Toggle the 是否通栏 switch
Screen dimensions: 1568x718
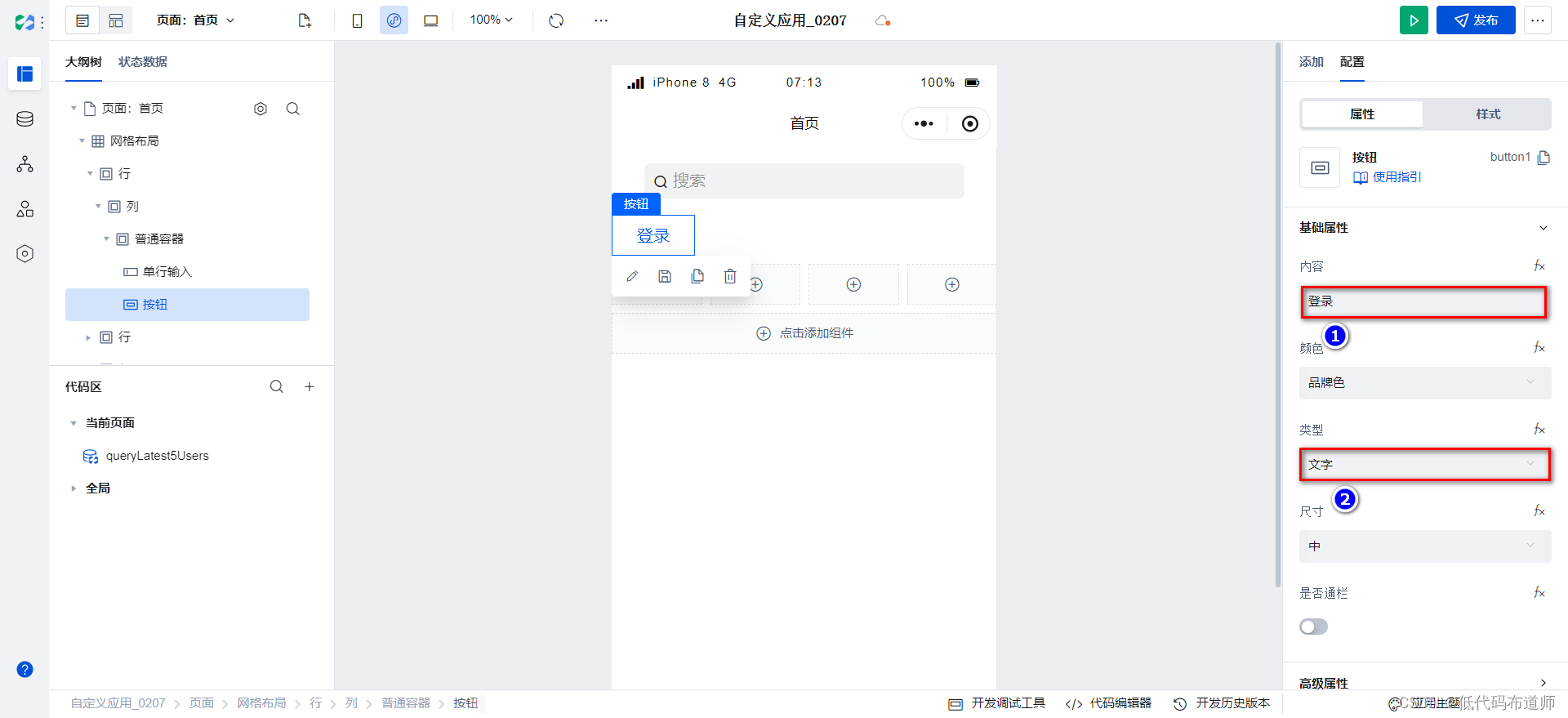pyautogui.click(x=1314, y=627)
